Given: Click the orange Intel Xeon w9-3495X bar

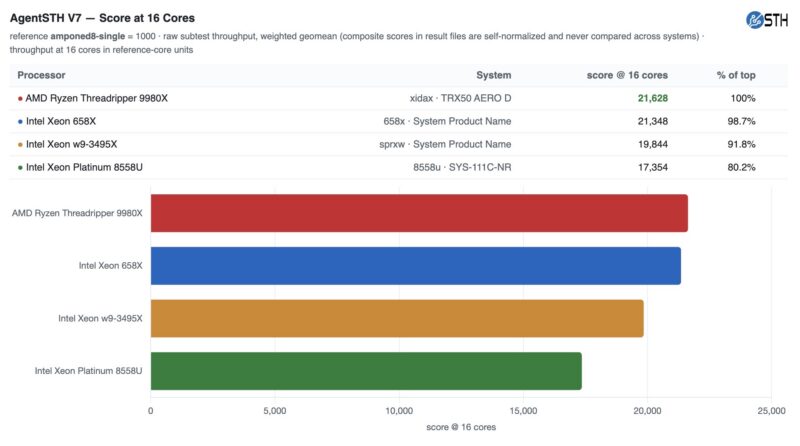Looking at the screenshot, I should tap(397, 318).
